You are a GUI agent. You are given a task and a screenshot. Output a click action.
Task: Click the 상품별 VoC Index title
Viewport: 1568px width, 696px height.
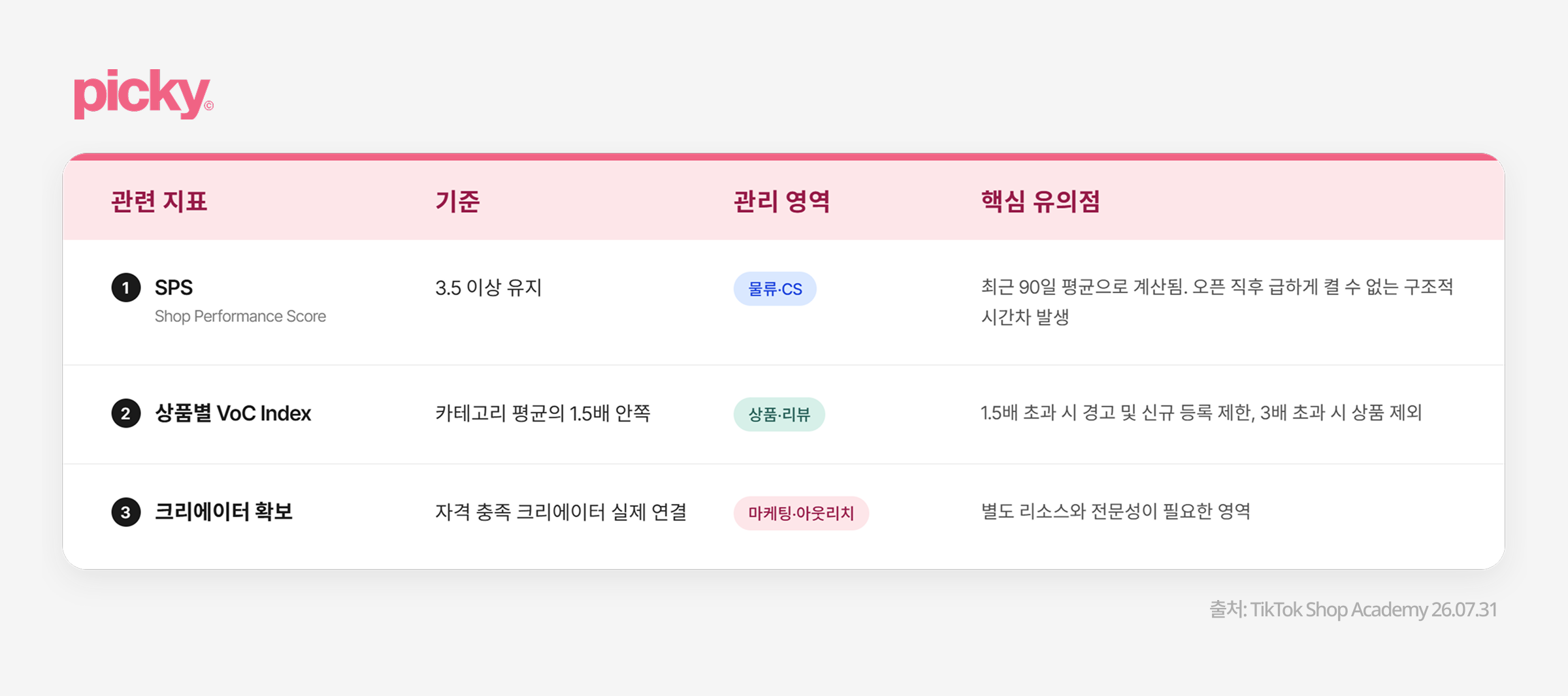click(233, 413)
